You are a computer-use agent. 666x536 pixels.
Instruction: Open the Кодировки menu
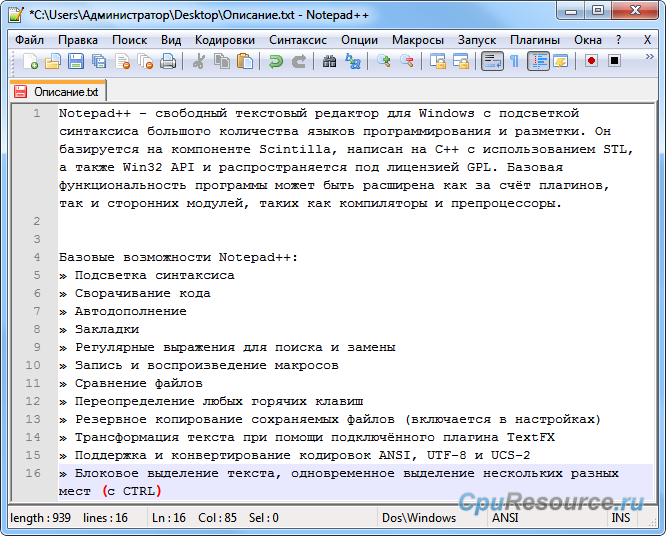click(x=225, y=40)
